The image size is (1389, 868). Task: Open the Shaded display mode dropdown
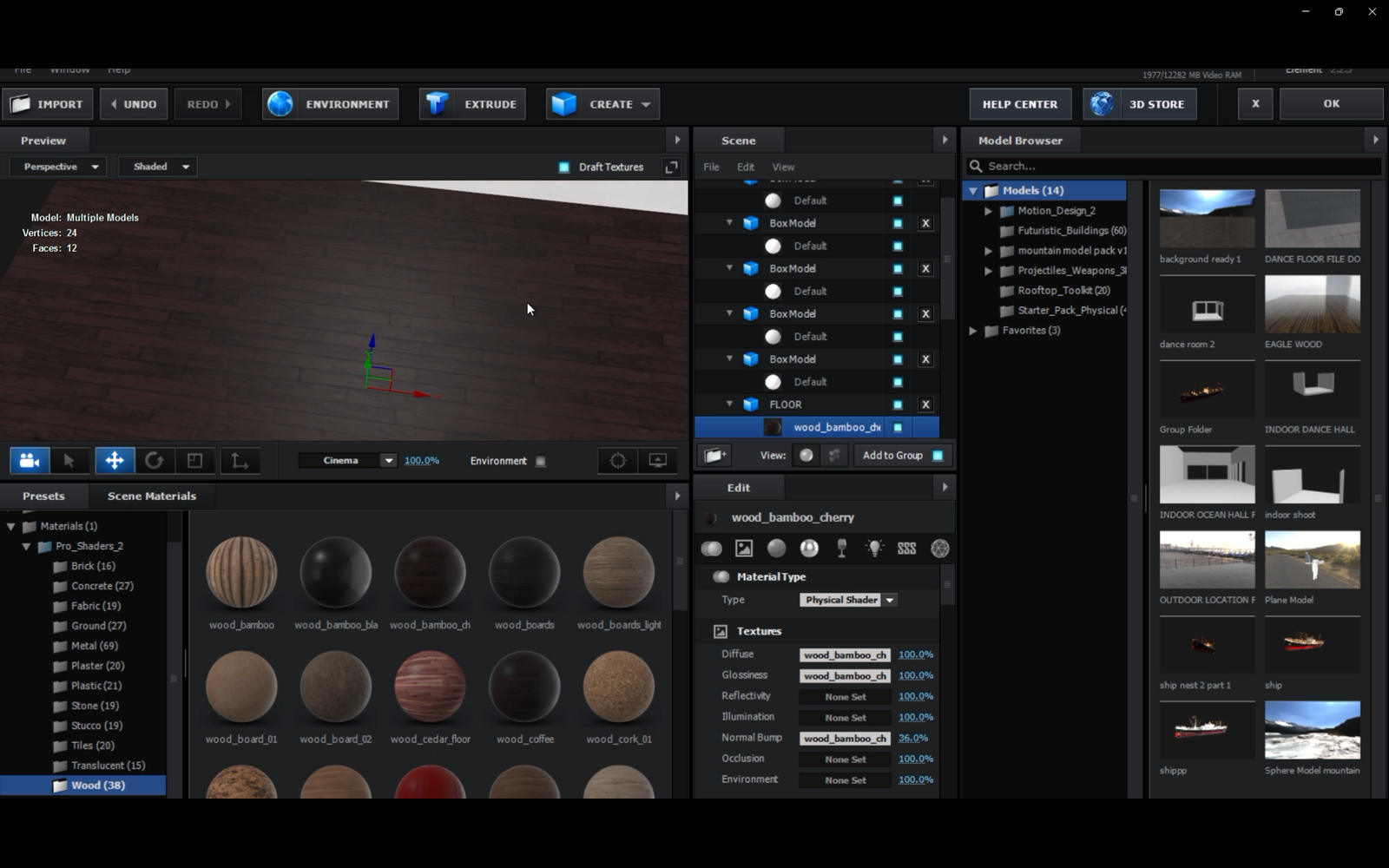159,167
